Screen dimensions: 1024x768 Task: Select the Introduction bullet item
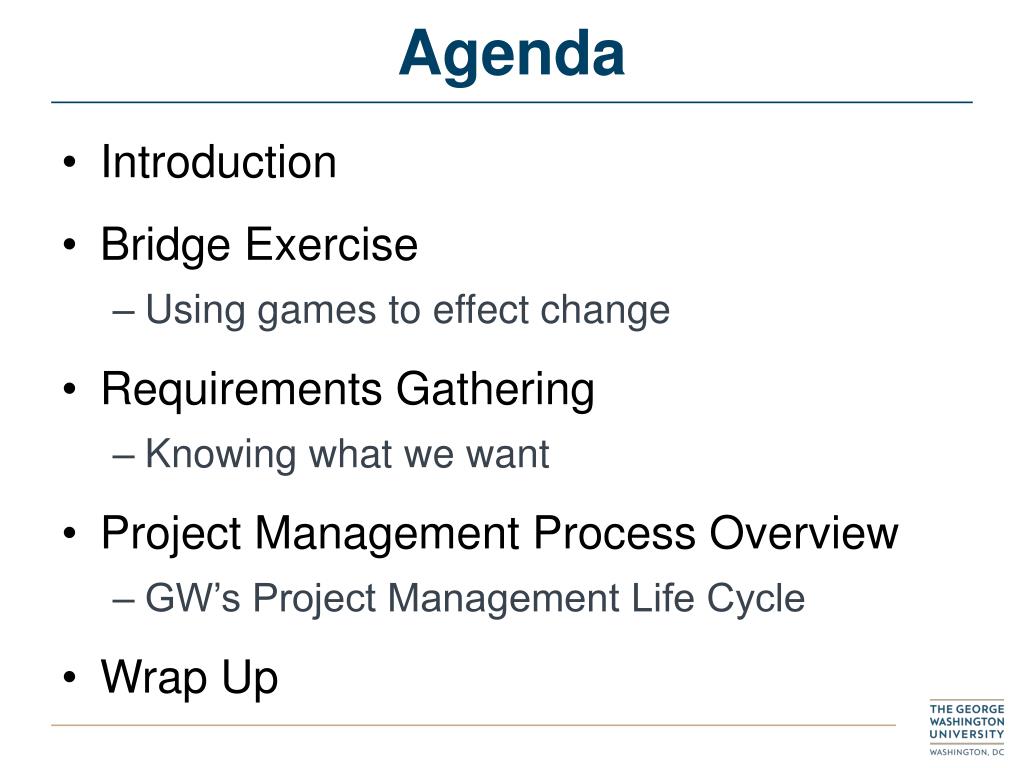219,161
